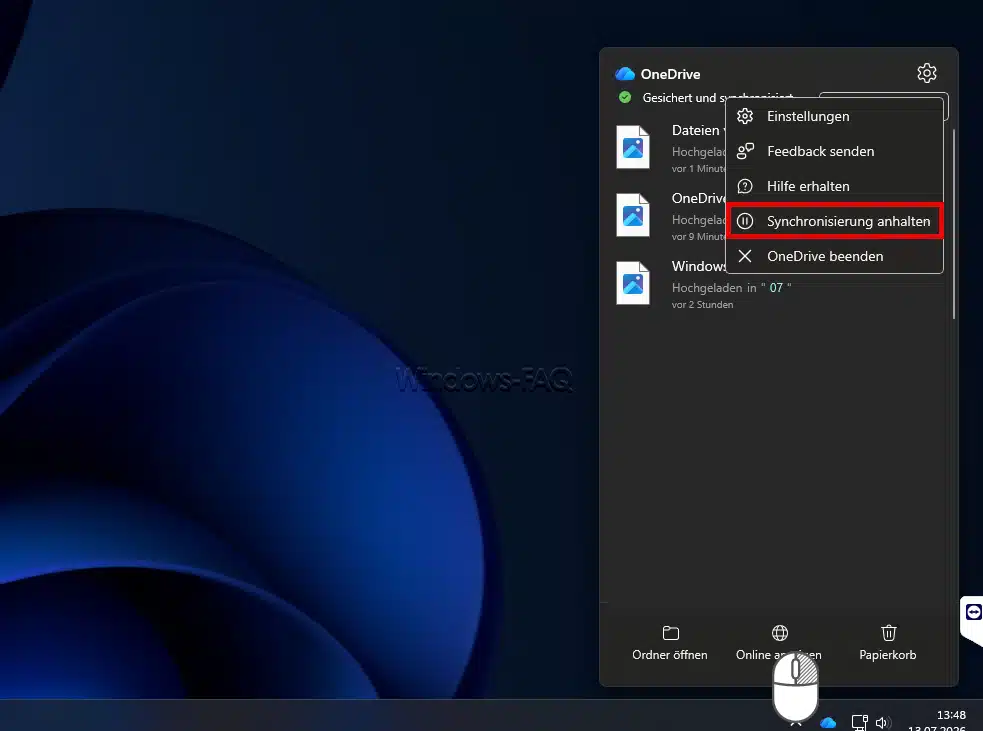Click the gear icon beside Einstellungen

[745, 116]
